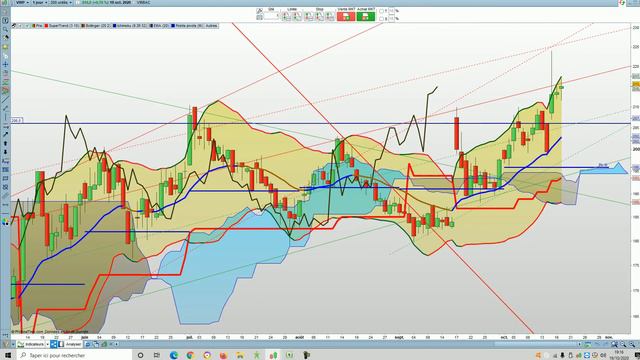Click the first Limite order icon

click(286, 16)
